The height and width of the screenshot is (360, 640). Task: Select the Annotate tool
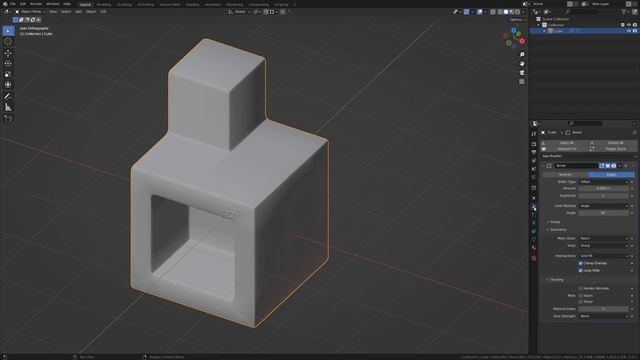tap(8, 97)
